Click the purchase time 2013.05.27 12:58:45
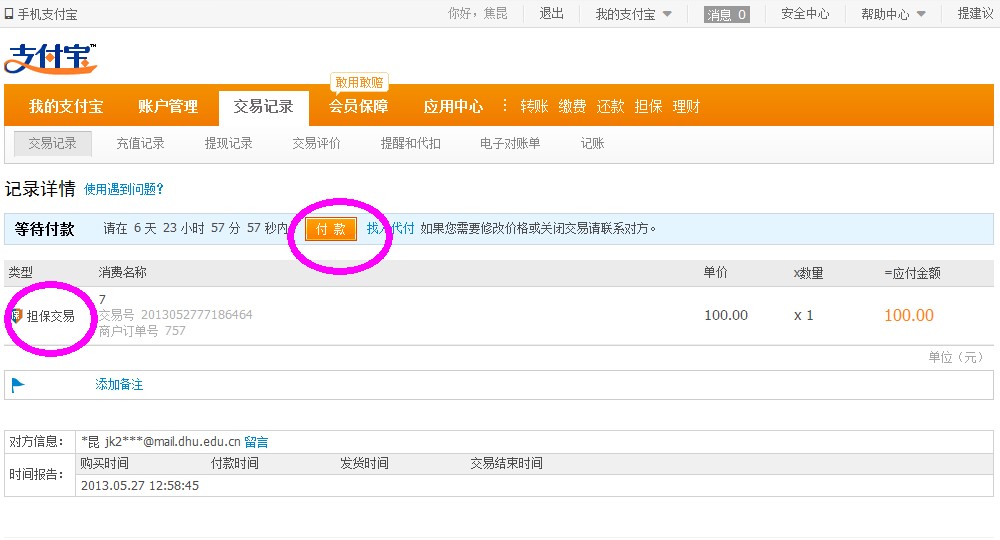1000x540 pixels. 140,486
